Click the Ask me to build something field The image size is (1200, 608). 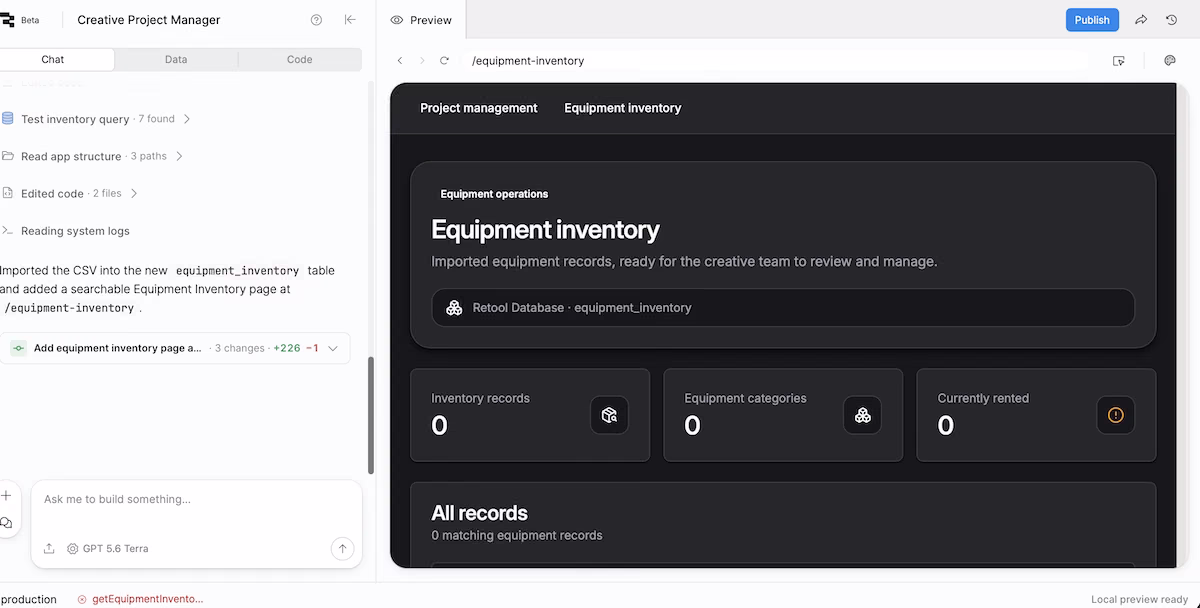(x=196, y=499)
